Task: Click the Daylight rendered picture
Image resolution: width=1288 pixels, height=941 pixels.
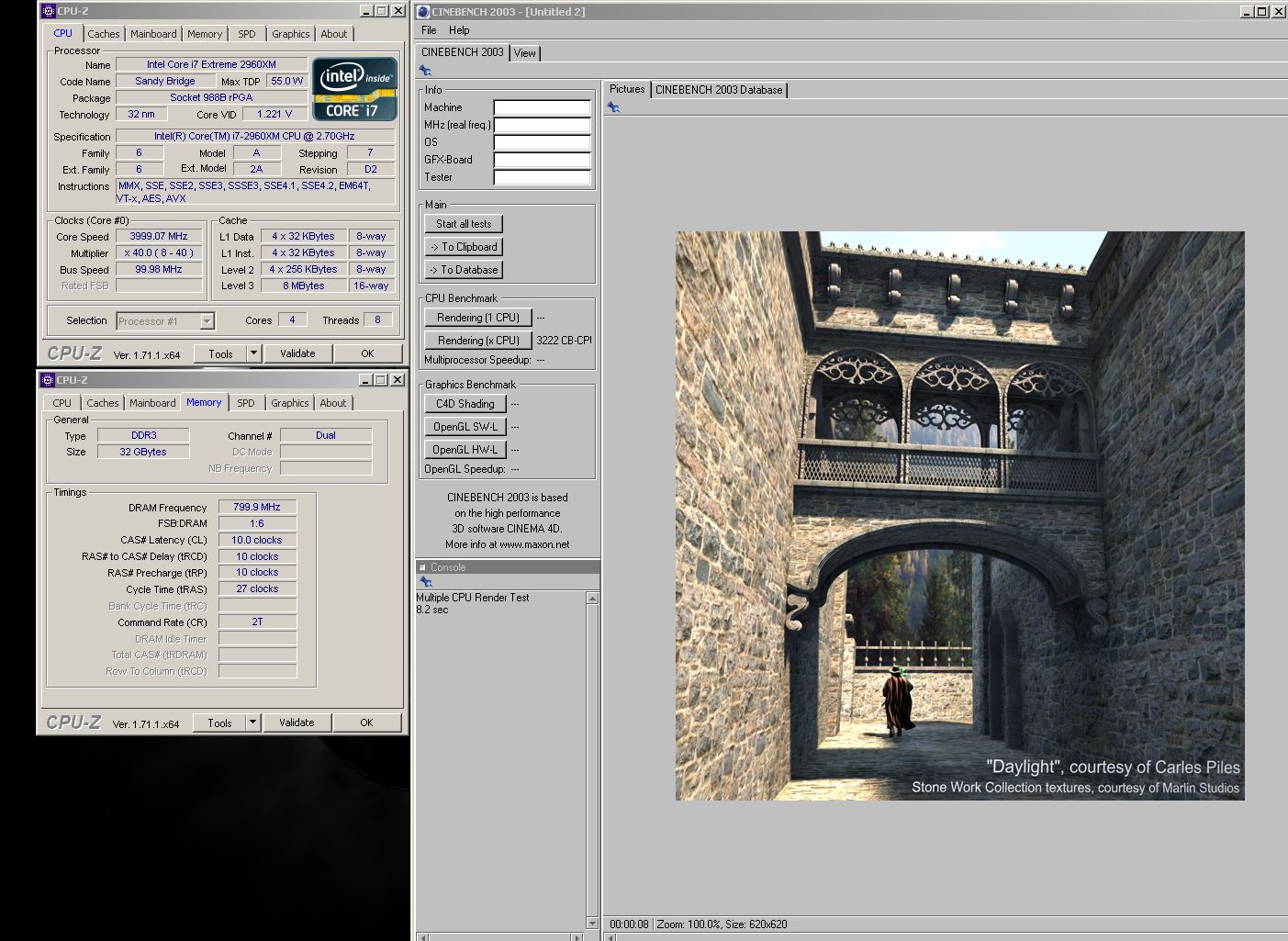Action: coord(960,516)
